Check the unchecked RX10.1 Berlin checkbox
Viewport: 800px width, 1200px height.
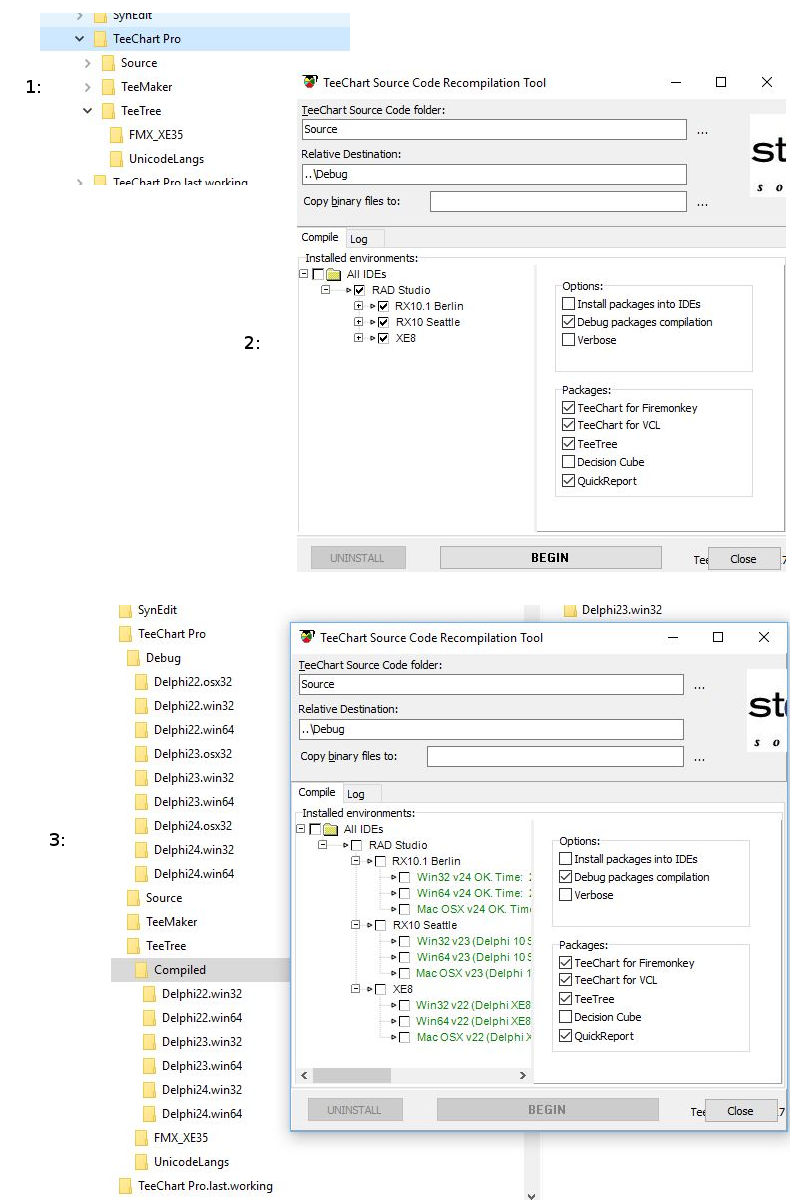pos(380,862)
